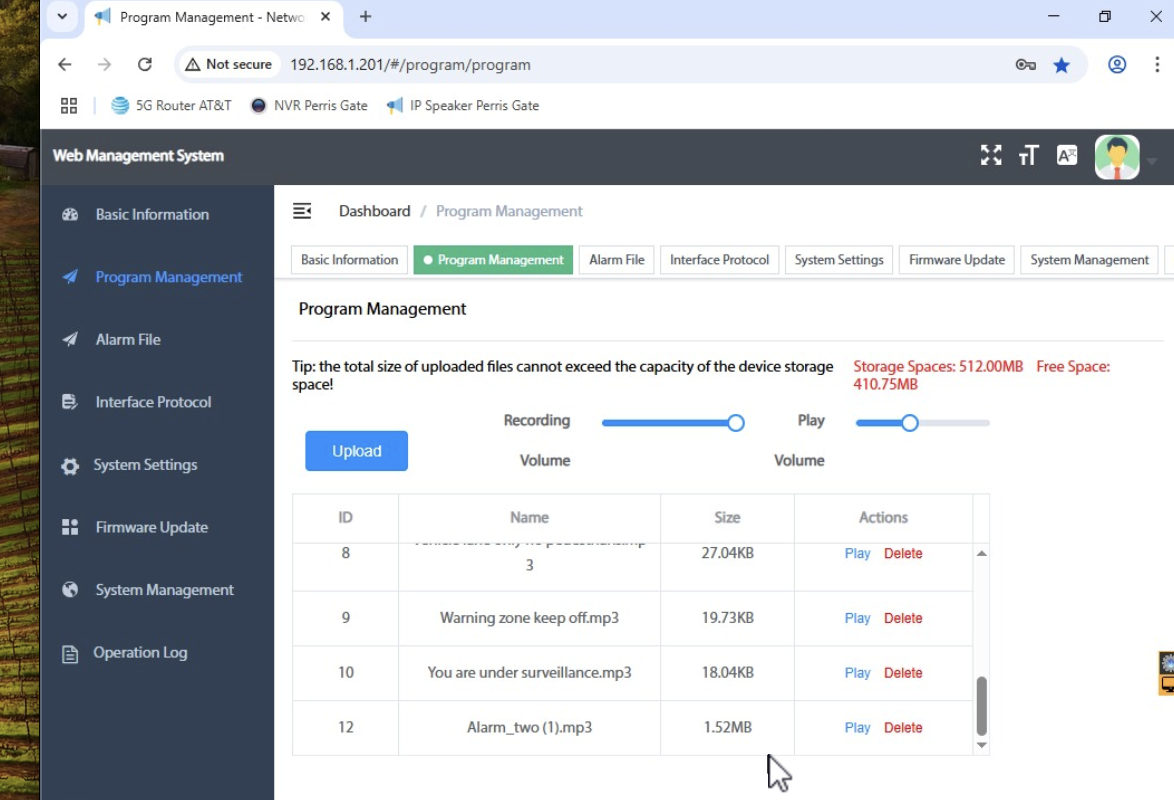Switch to the Alarm File tab

616,260
